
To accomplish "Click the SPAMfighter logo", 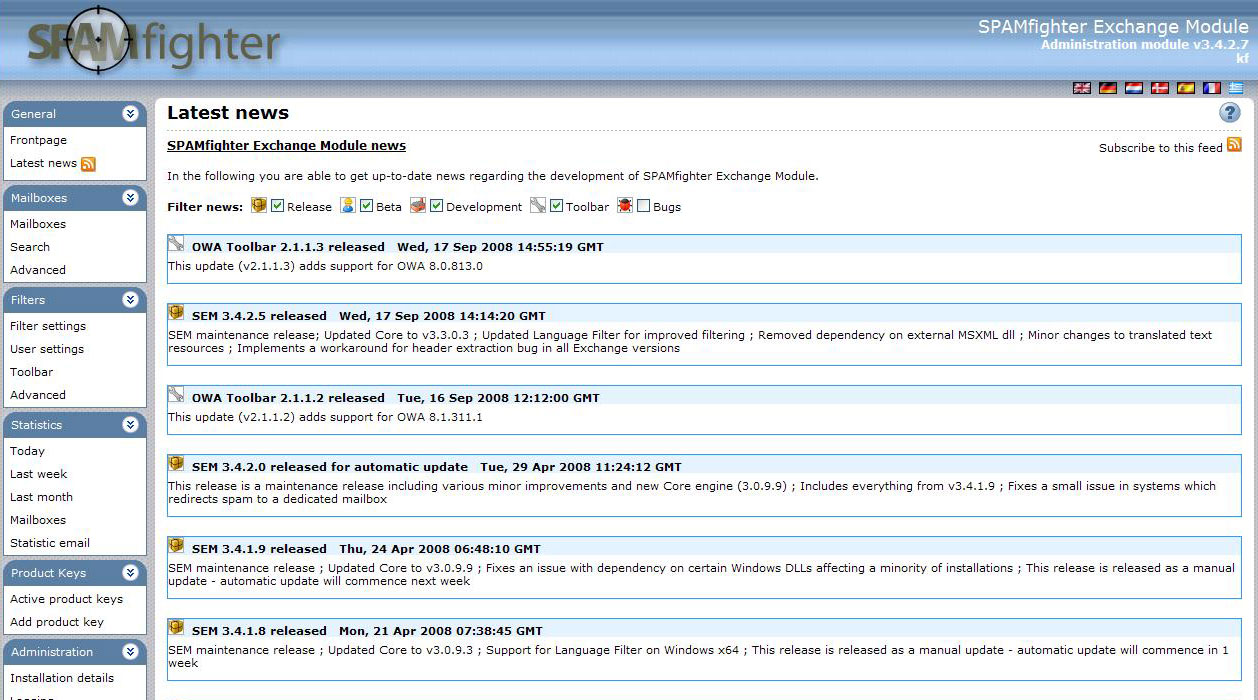I will (x=154, y=42).
